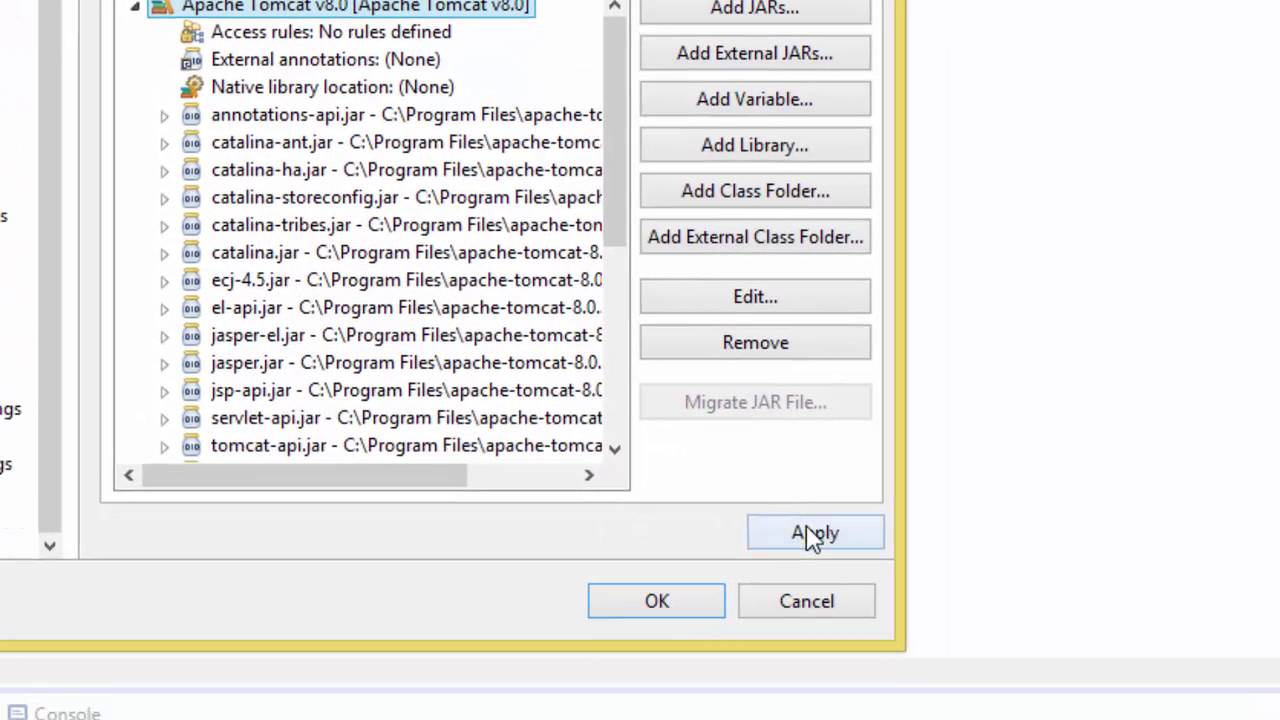Expand the catalina-ha.jar entry arrow
This screenshot has width=1280, height=720.
coord(164,171)
